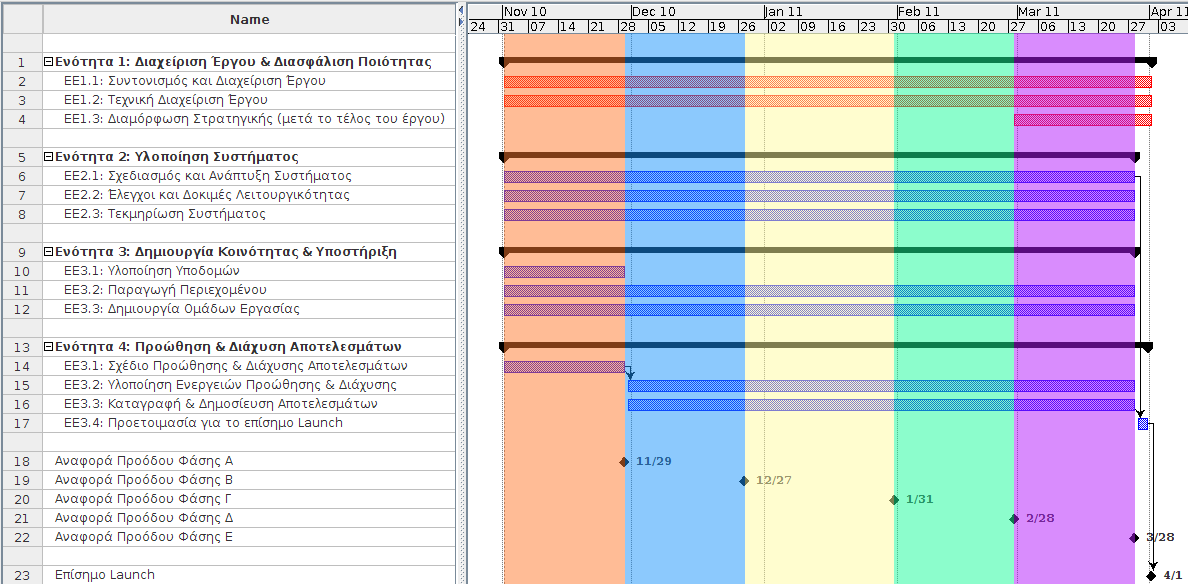Click the Υλοποίηση Υποδομών Gantt bar
Image resolution: width=1188 pixels, height=584 pixels.
(564, 271)
